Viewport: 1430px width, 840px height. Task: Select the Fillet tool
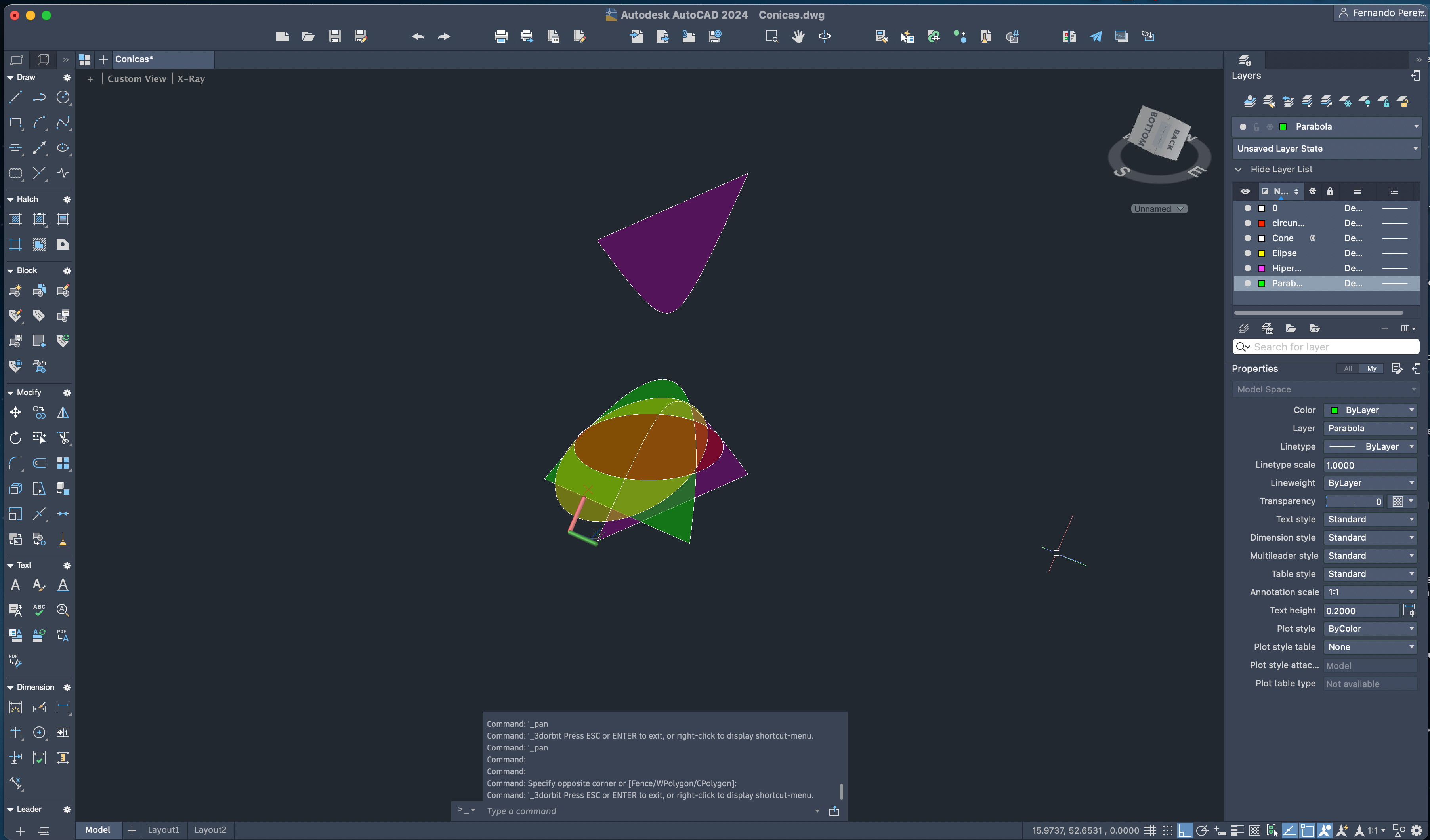coord(15,463)
